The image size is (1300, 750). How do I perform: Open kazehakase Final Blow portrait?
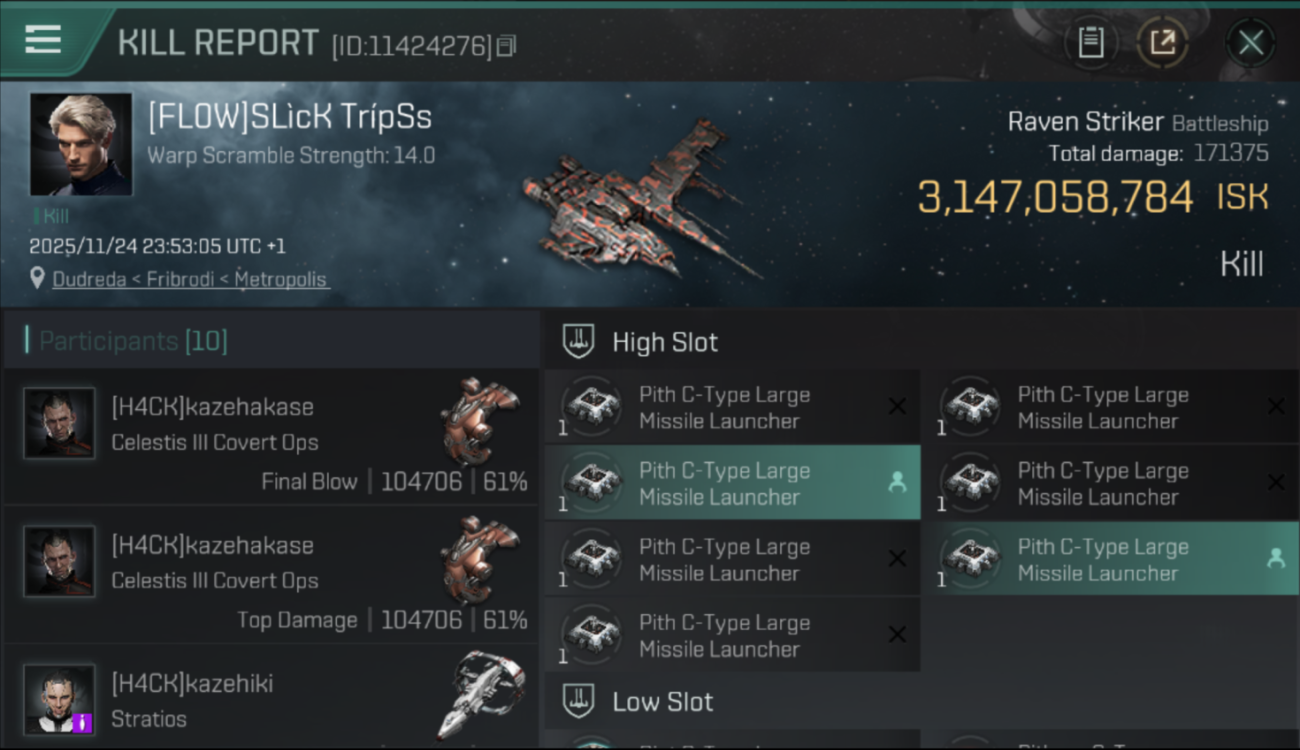point(59,423)
